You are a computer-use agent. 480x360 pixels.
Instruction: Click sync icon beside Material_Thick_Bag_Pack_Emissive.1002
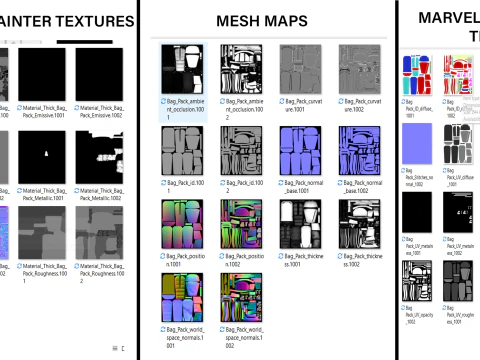pos(77,108)
